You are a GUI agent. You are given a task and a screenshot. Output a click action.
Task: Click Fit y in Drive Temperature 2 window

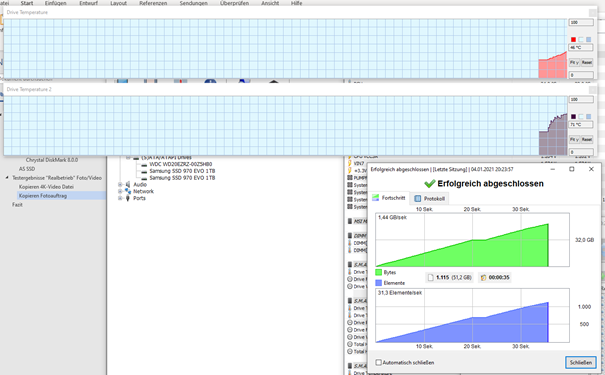click(574, 139)
